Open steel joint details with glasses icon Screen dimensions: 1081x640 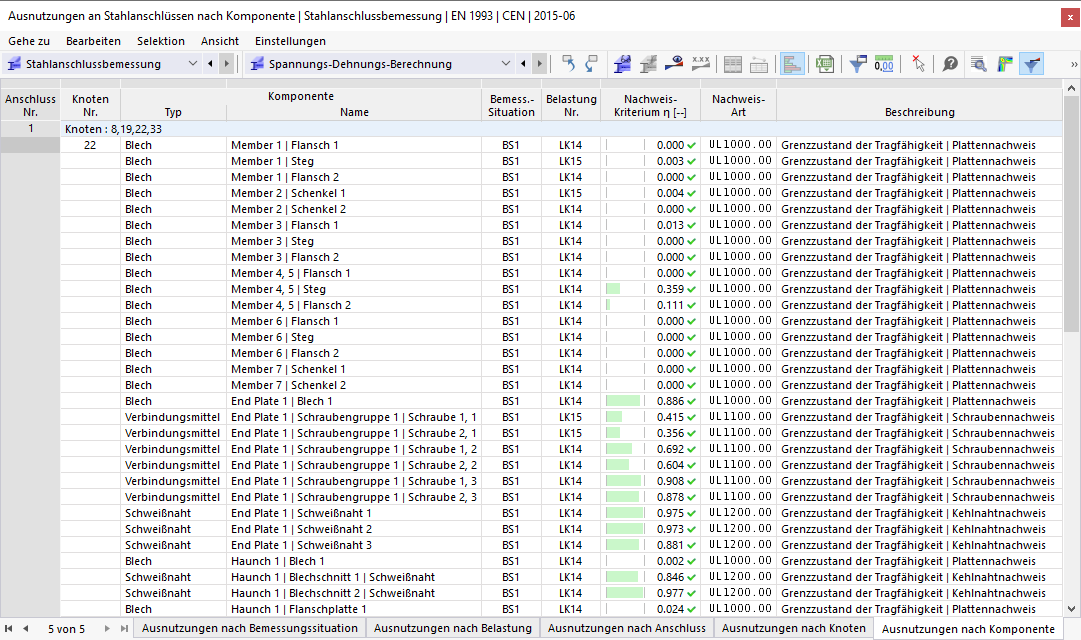tap(622, 64)
